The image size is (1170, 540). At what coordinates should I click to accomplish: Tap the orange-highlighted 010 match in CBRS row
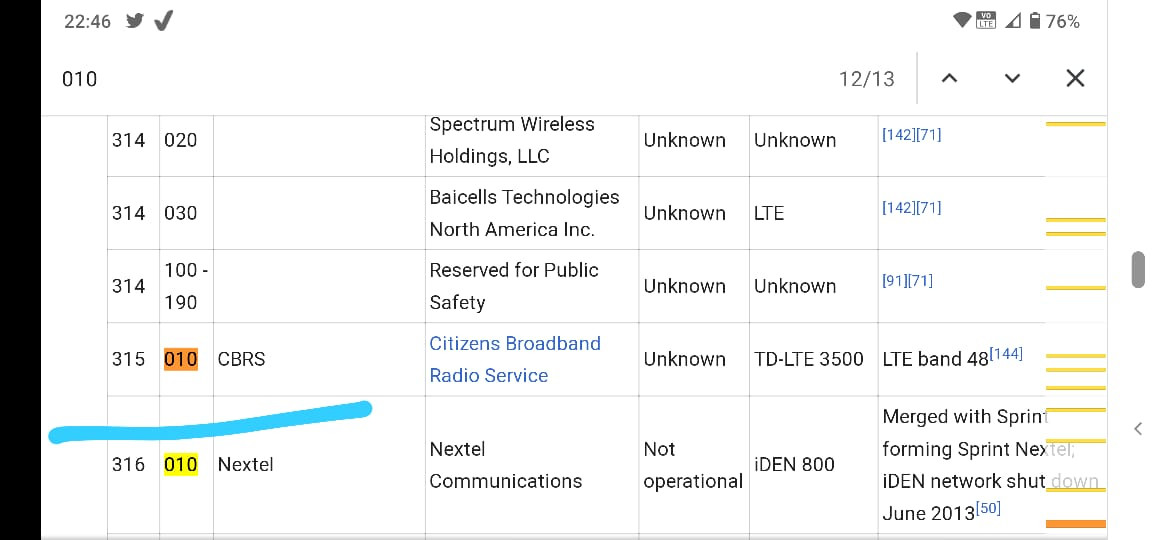[x=181, y=359]
